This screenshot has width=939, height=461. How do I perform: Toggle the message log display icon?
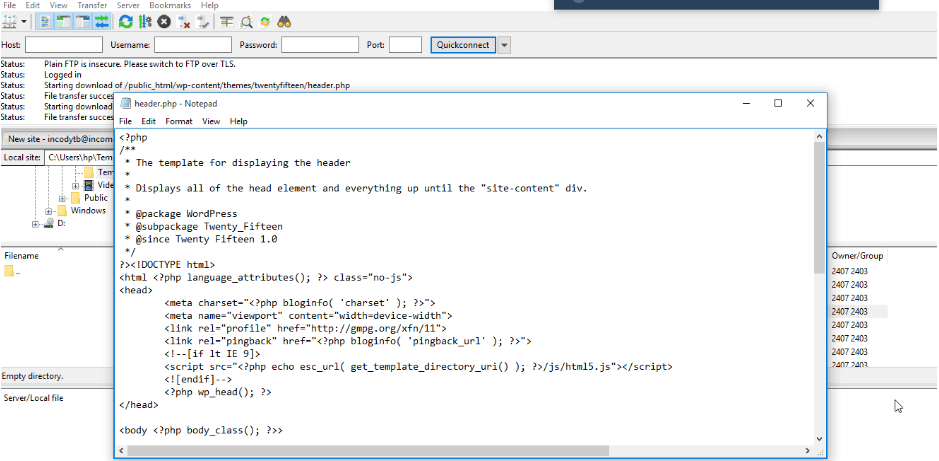pos(44,22)
